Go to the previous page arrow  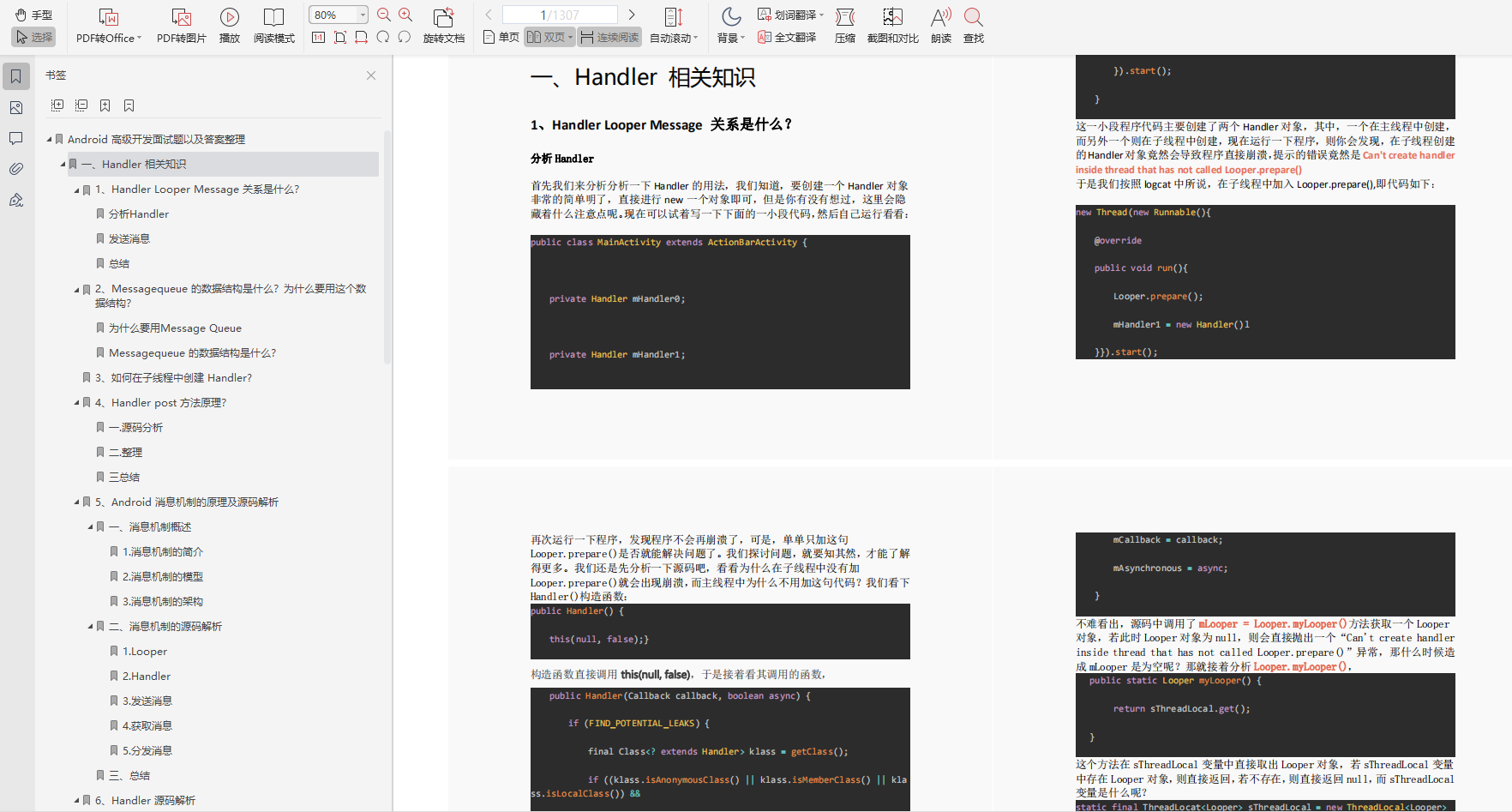pos(489,15)
